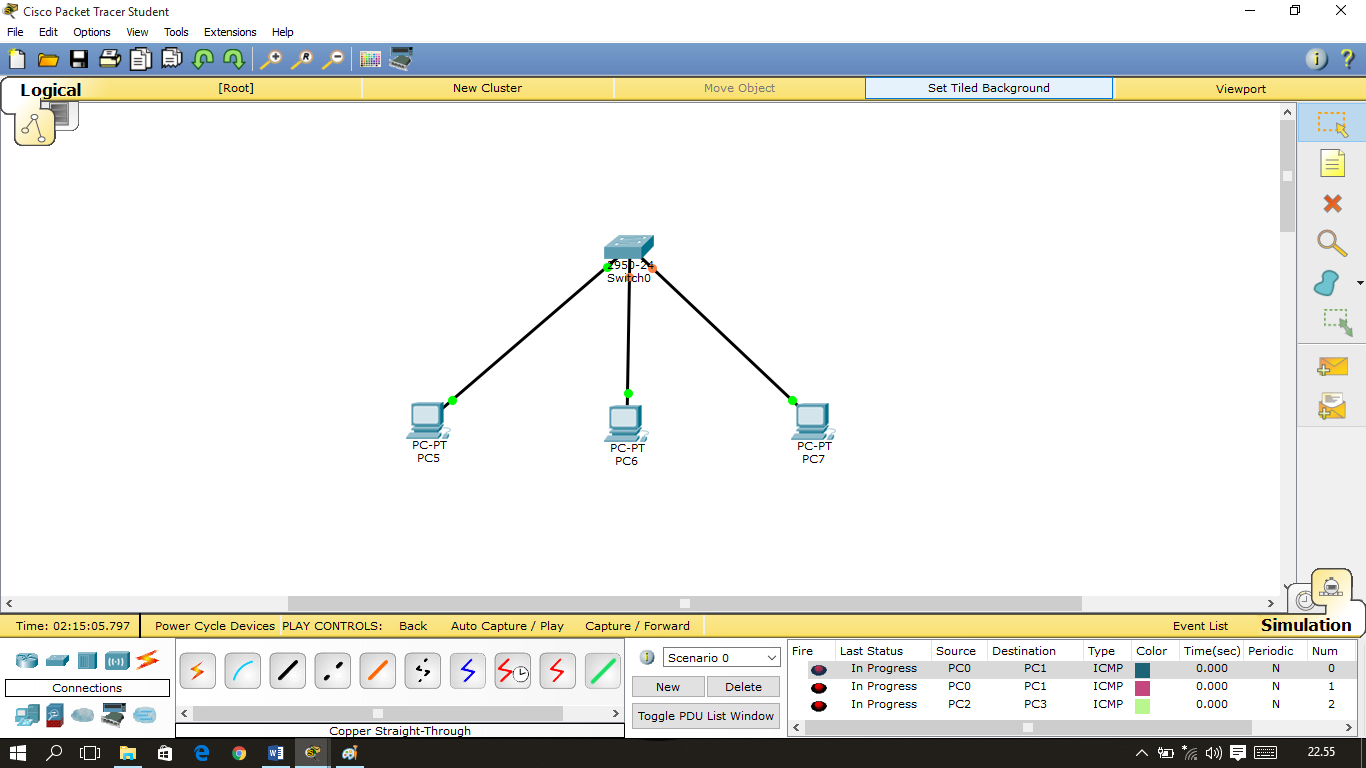Switch to the Logical workspace tab

50,89
